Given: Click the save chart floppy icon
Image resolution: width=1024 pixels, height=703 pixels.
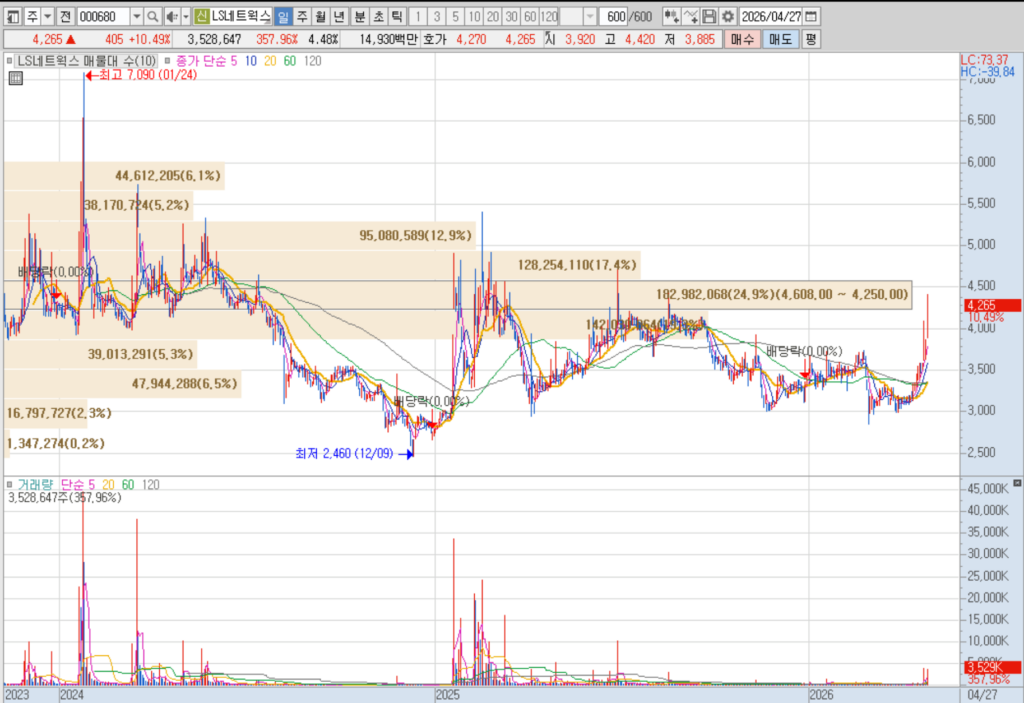Looking at the screenshot, I should [709, 16].
